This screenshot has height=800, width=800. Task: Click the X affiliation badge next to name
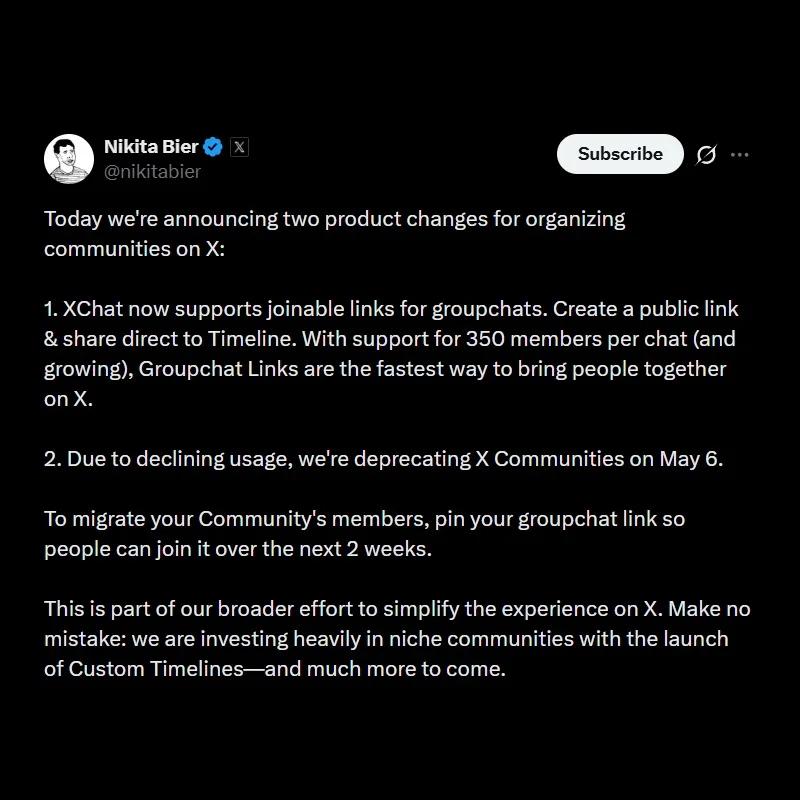[239, 147]
